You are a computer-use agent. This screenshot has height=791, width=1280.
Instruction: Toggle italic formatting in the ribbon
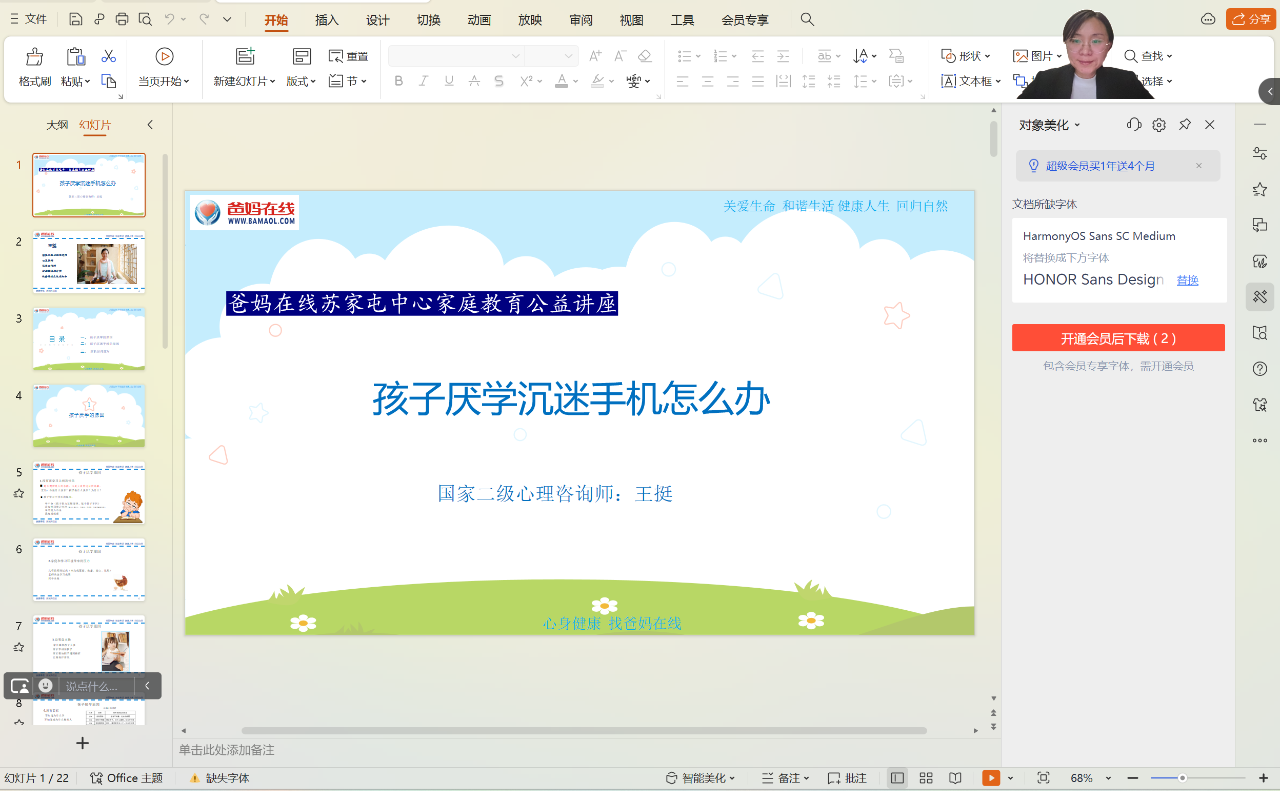(x=422, y=81)
